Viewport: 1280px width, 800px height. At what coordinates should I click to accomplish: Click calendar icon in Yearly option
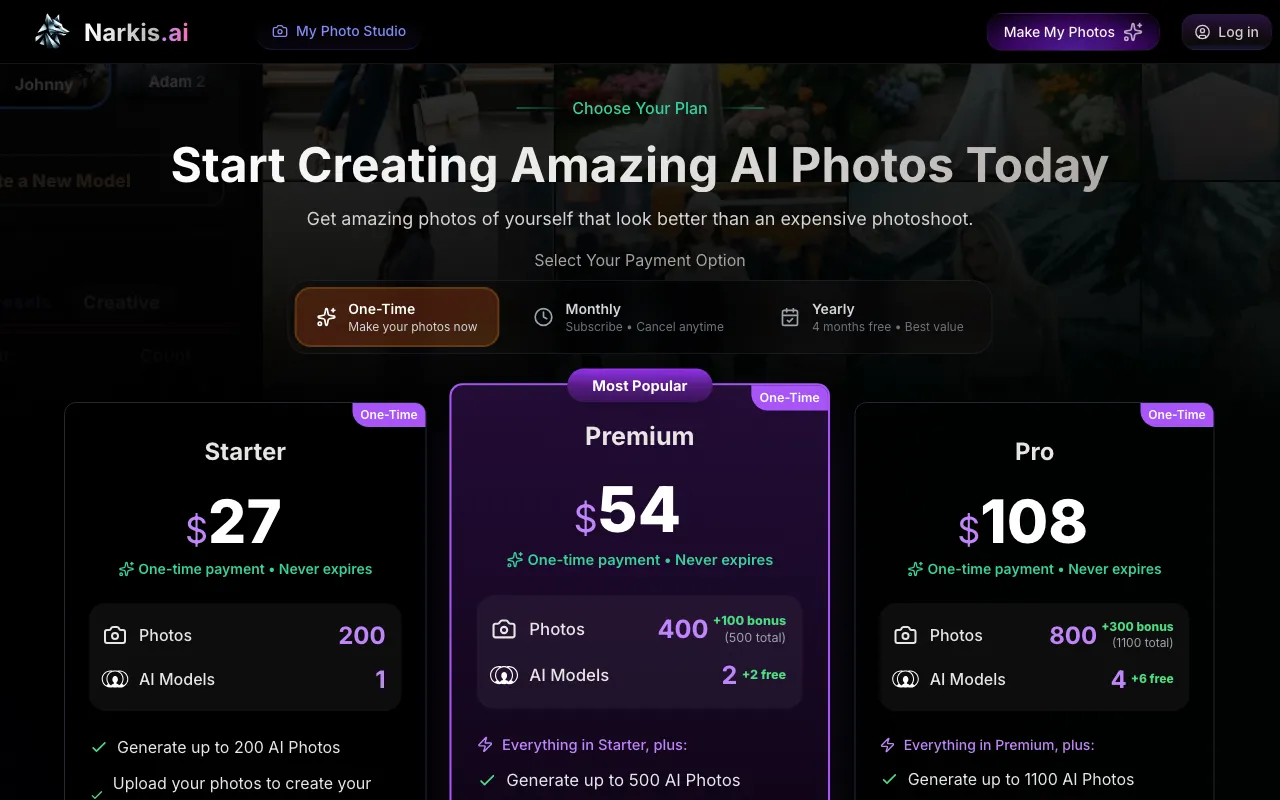tap(790, 317)
